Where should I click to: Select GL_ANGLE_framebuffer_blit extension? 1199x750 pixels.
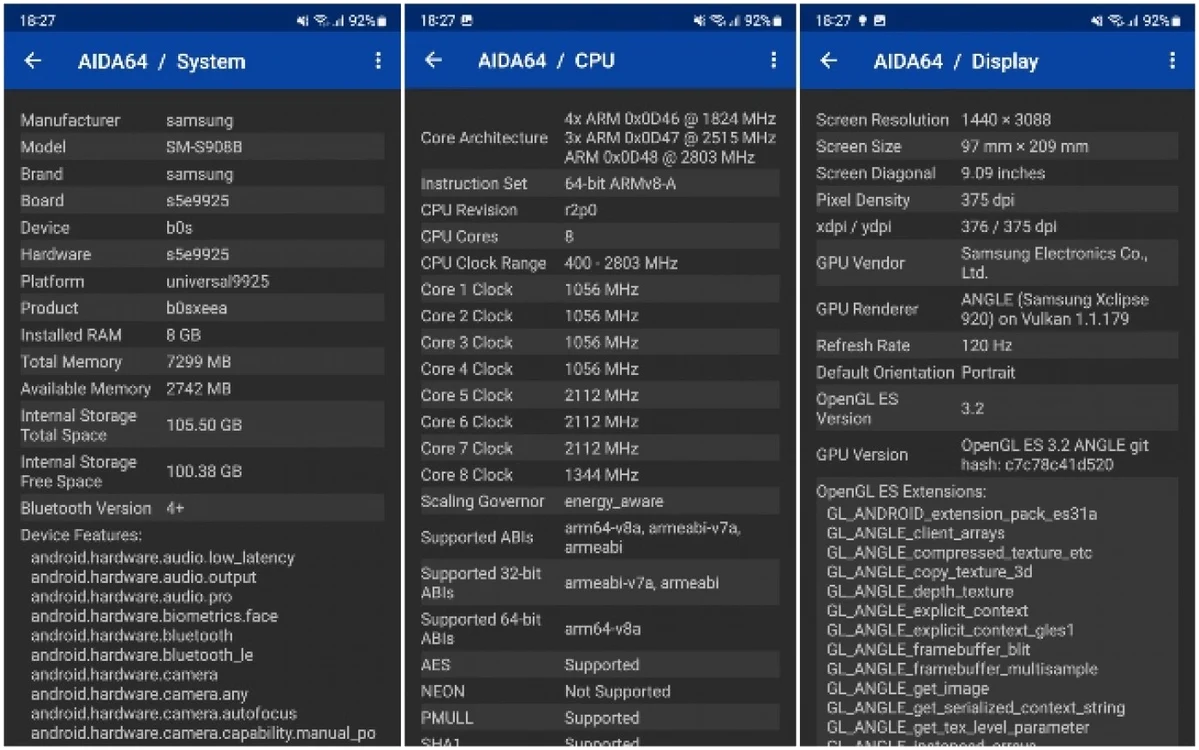tap(928, 650)
